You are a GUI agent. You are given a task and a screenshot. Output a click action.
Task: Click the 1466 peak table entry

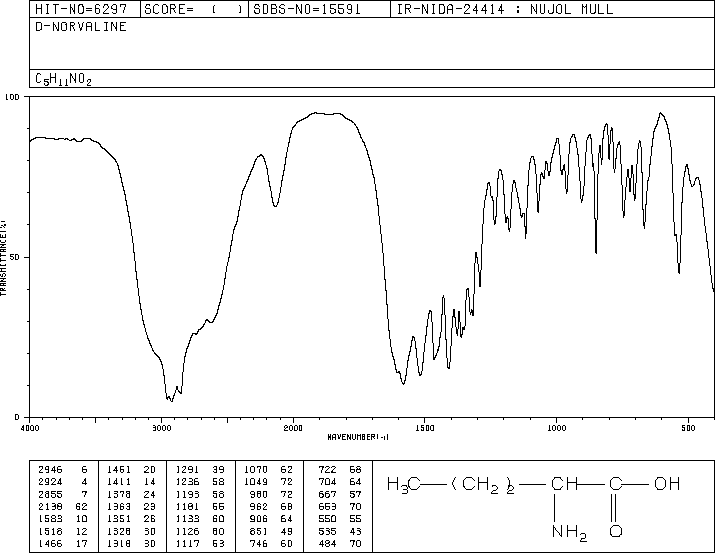(x=50, y=543)
